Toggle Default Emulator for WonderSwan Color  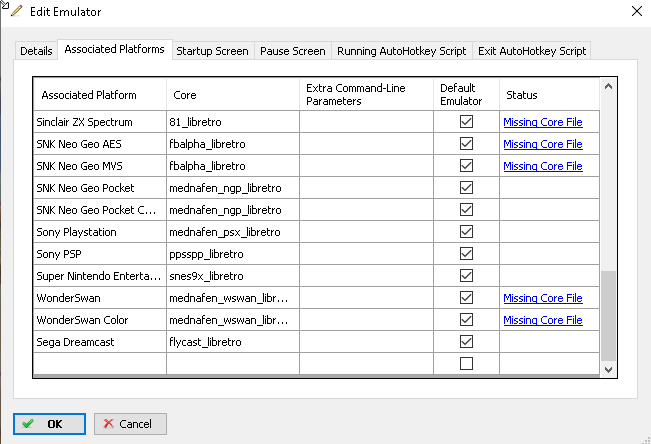[466, 320]
